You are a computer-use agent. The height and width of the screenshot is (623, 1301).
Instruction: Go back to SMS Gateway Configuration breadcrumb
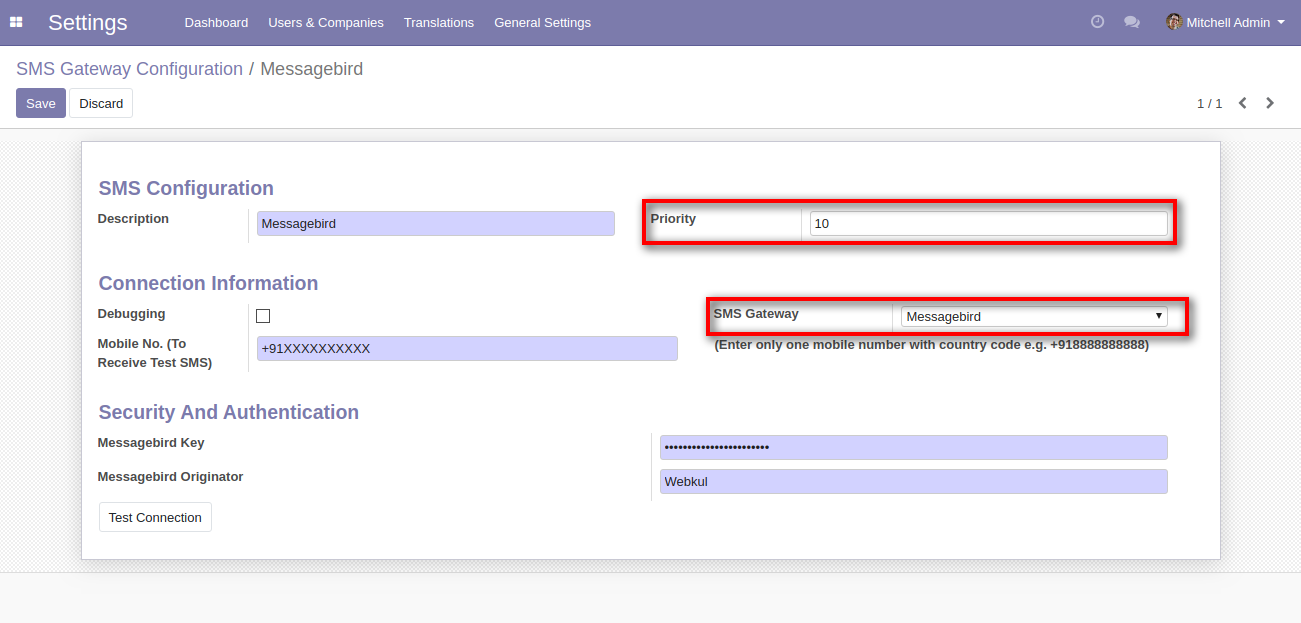click(129, 69)
